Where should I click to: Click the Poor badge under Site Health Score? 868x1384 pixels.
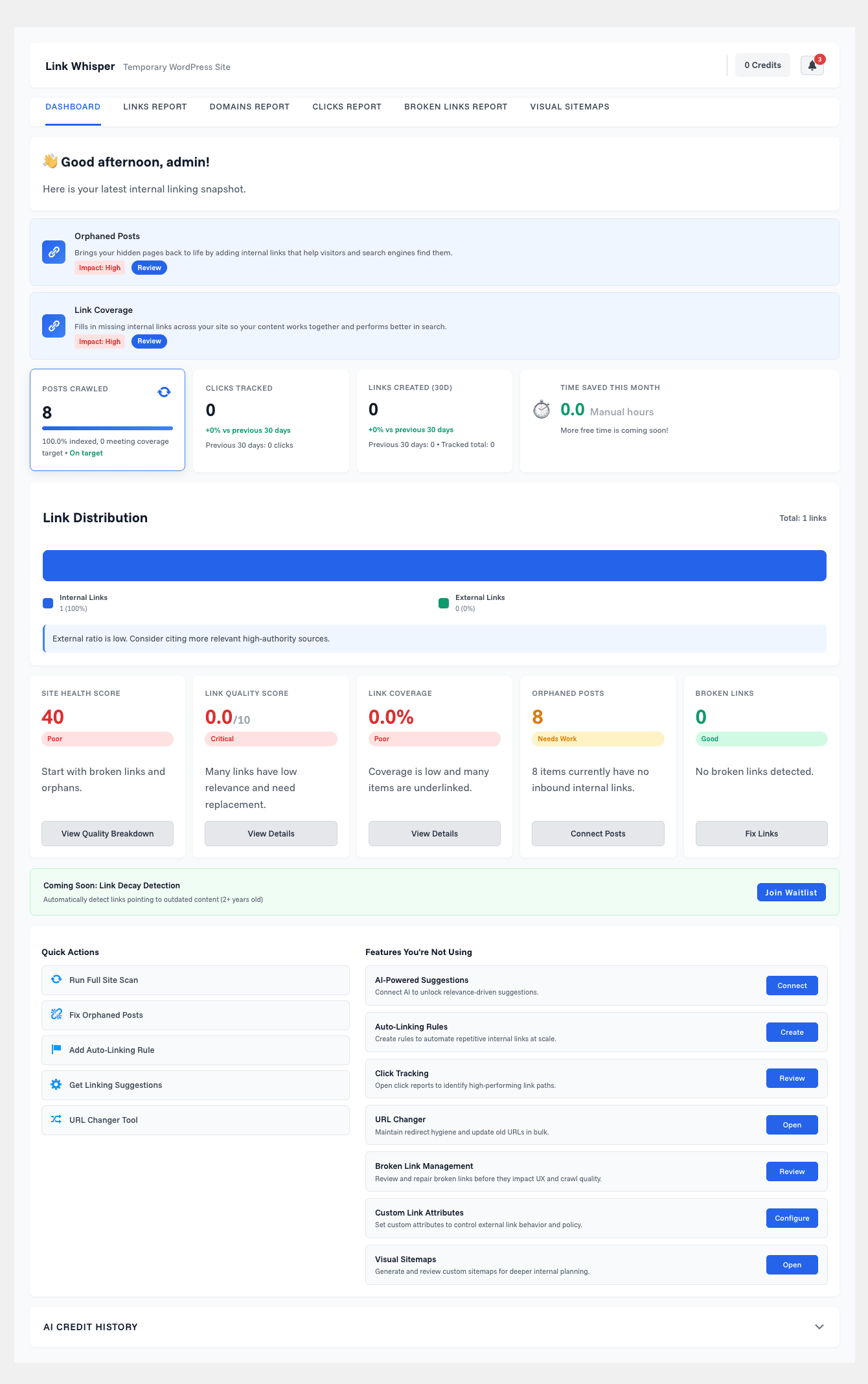click(108, 739)
